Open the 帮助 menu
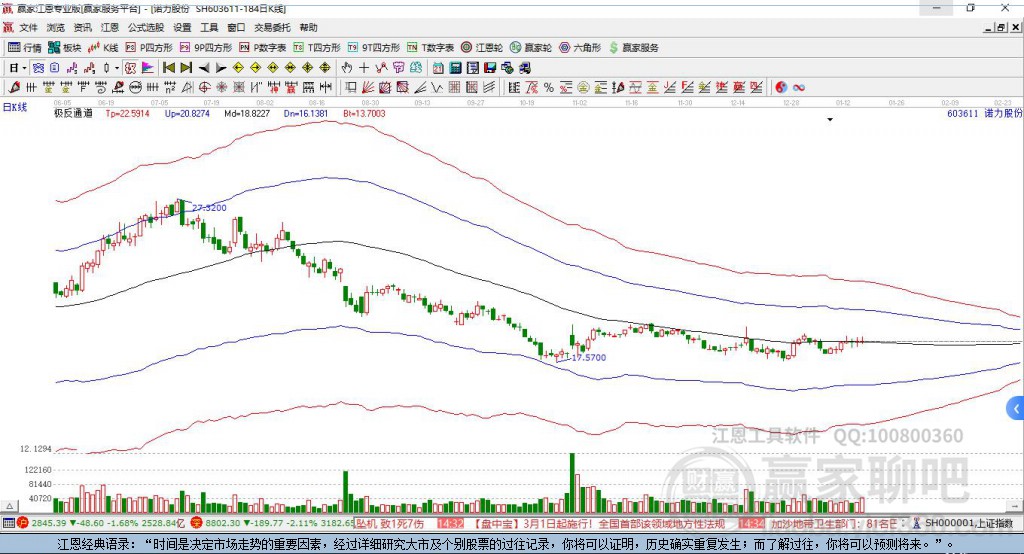The width and height of the screenshot is (1024, 554). click(308, 27)
